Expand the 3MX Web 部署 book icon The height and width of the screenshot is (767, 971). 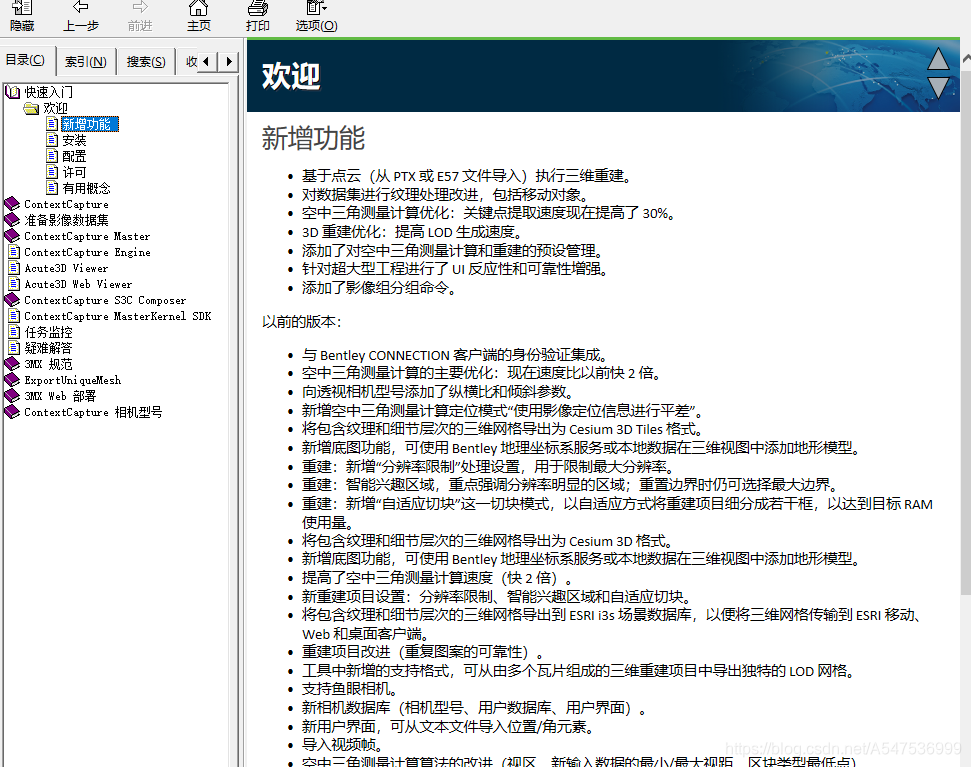click(x=12, y=396)
